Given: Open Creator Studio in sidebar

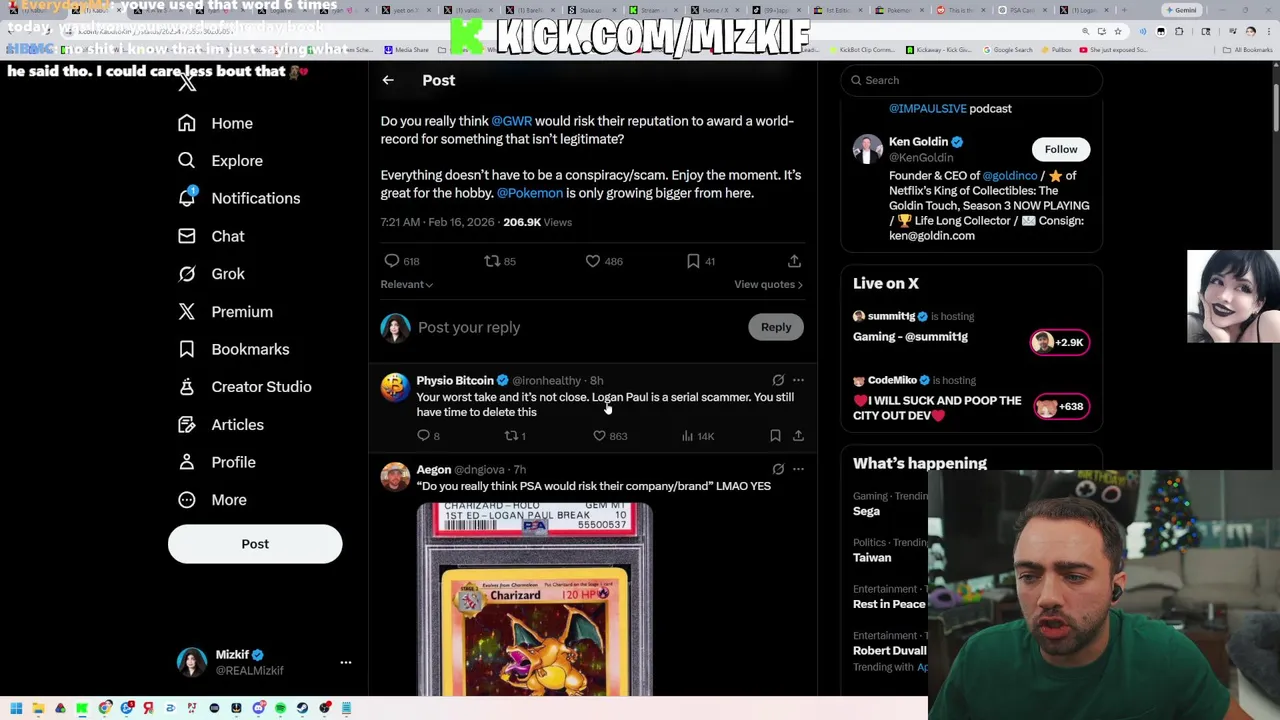Looking at the screenshot, I should [x=244, y=387].
